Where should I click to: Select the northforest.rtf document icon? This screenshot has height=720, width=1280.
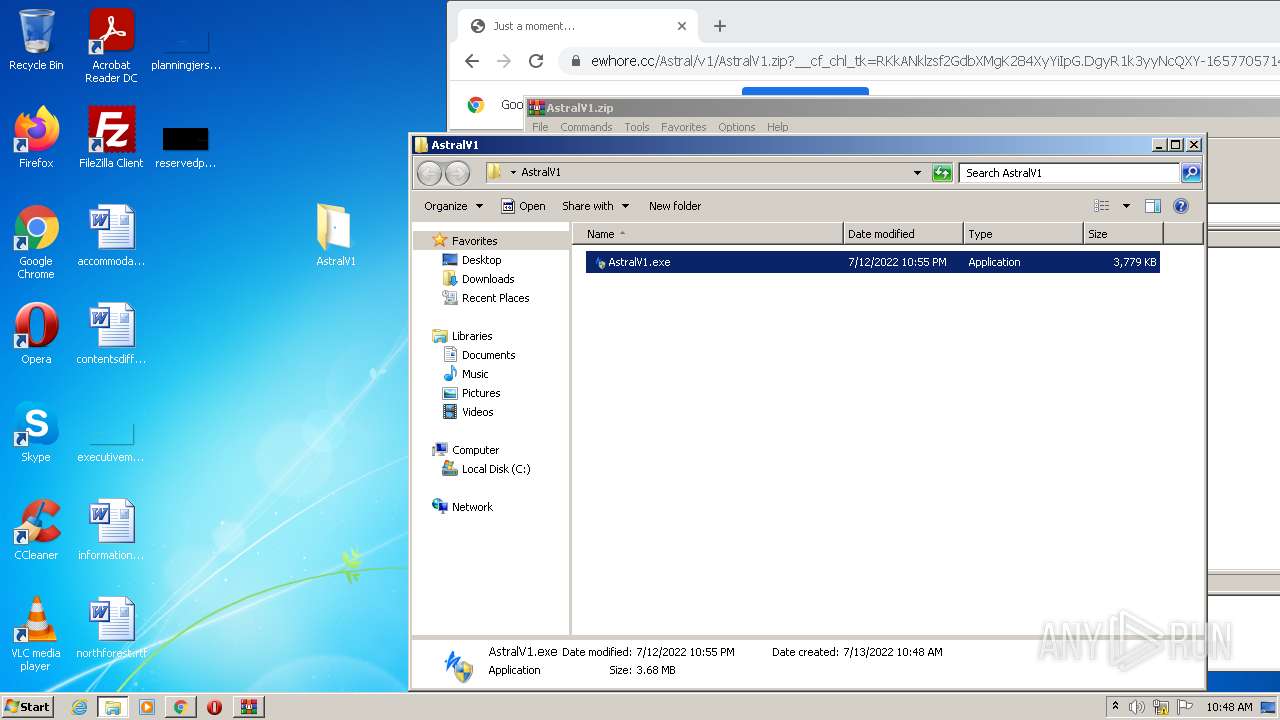pyautogui.click(x=111, y=628)
